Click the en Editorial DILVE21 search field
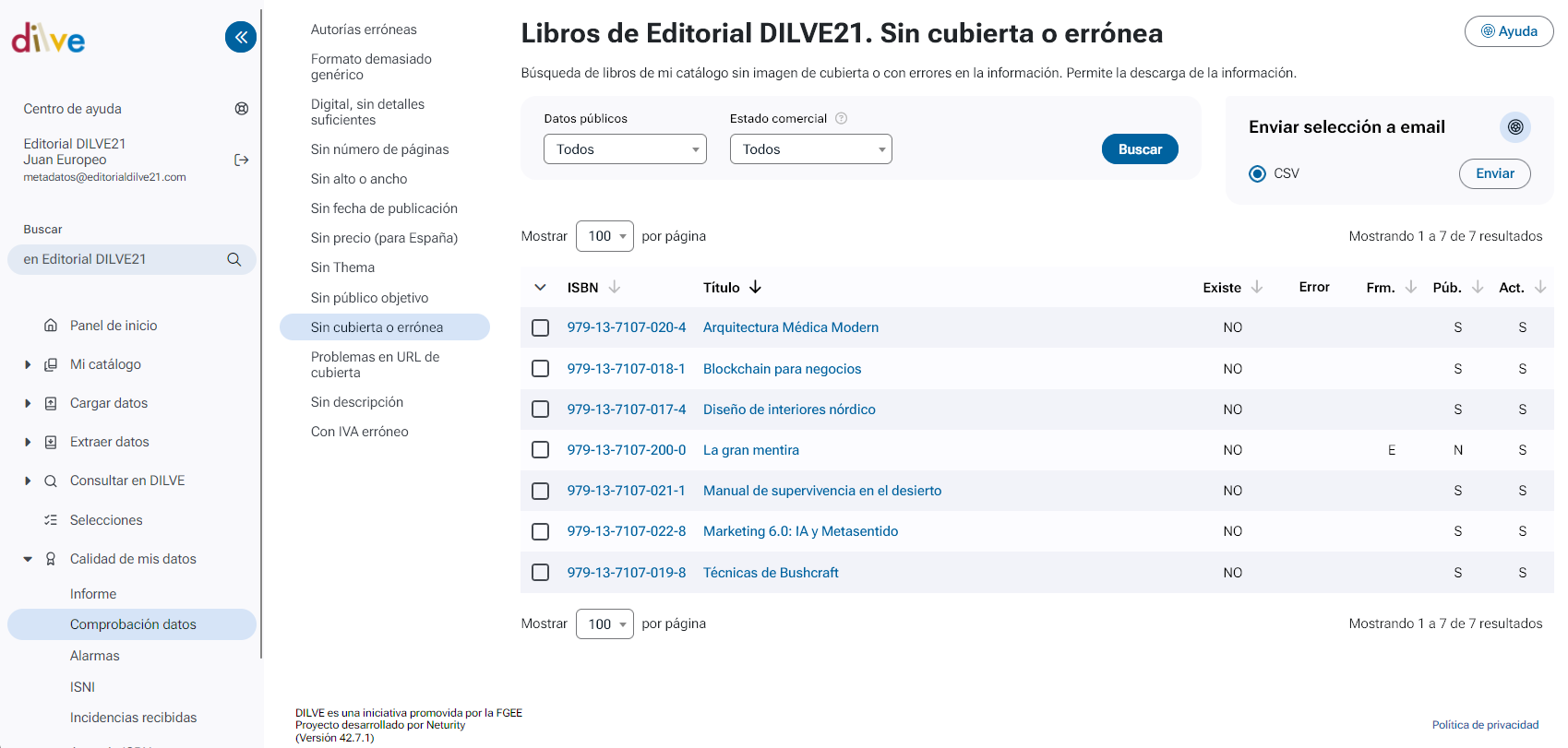Viewport: 1568px width, 748px height. click(x=120, y=260)
